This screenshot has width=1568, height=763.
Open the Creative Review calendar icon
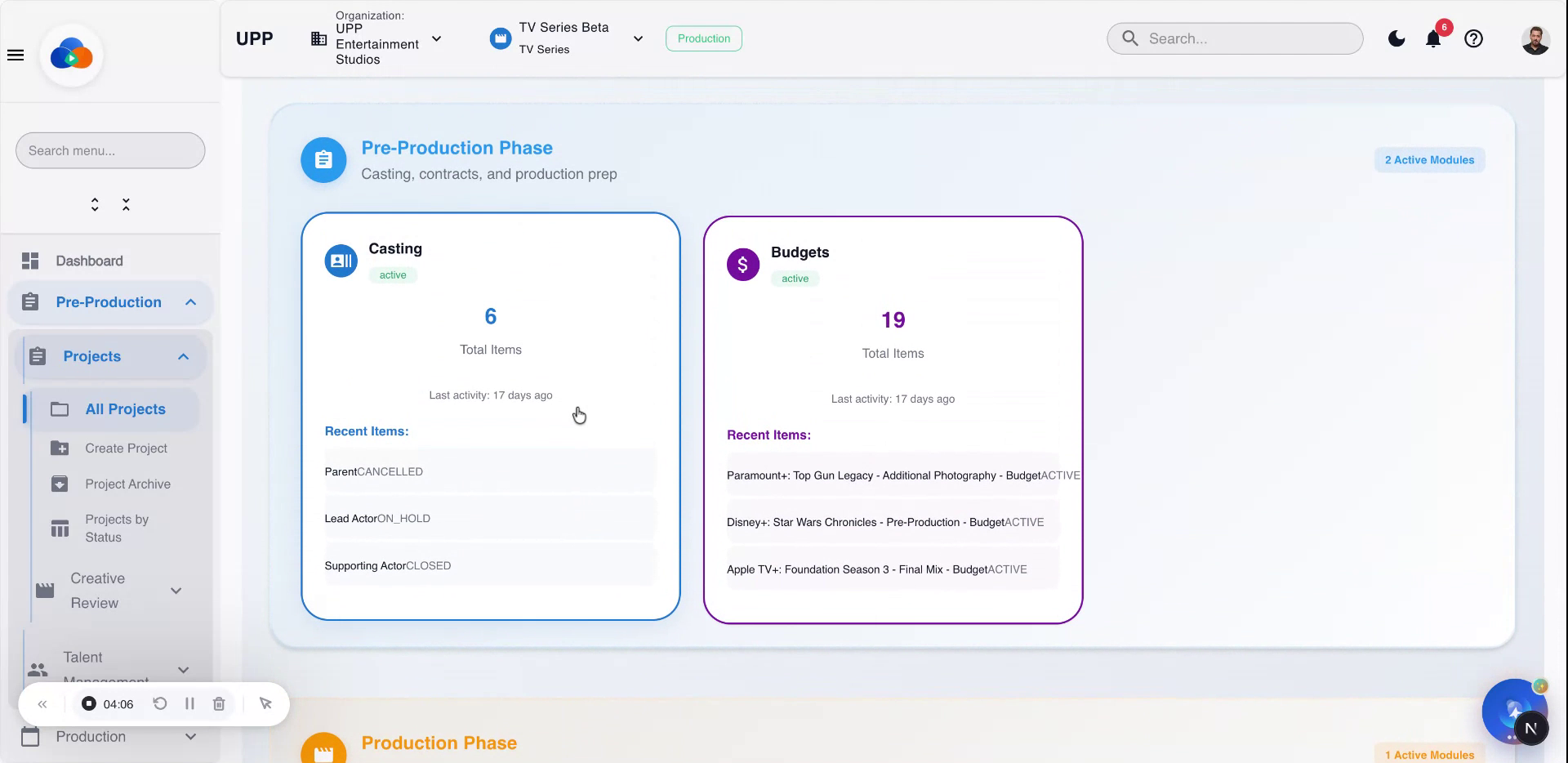point(45,590)
